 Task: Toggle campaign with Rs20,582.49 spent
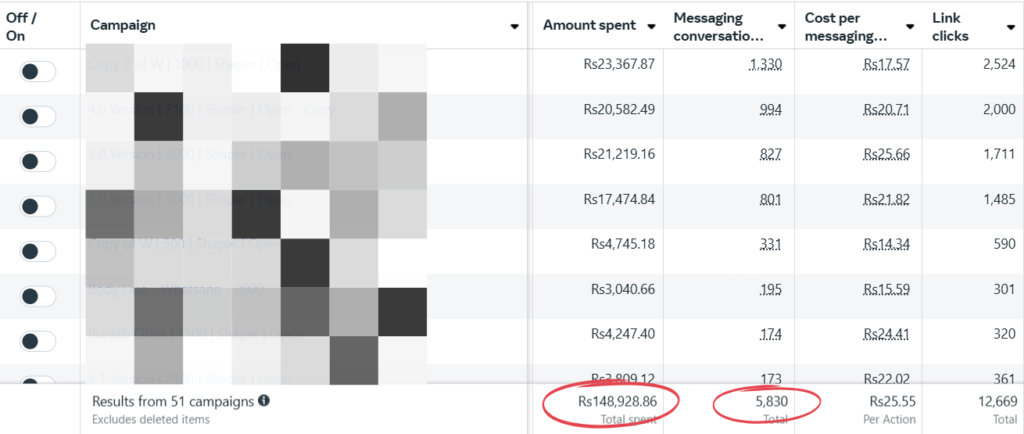point(38,117)
